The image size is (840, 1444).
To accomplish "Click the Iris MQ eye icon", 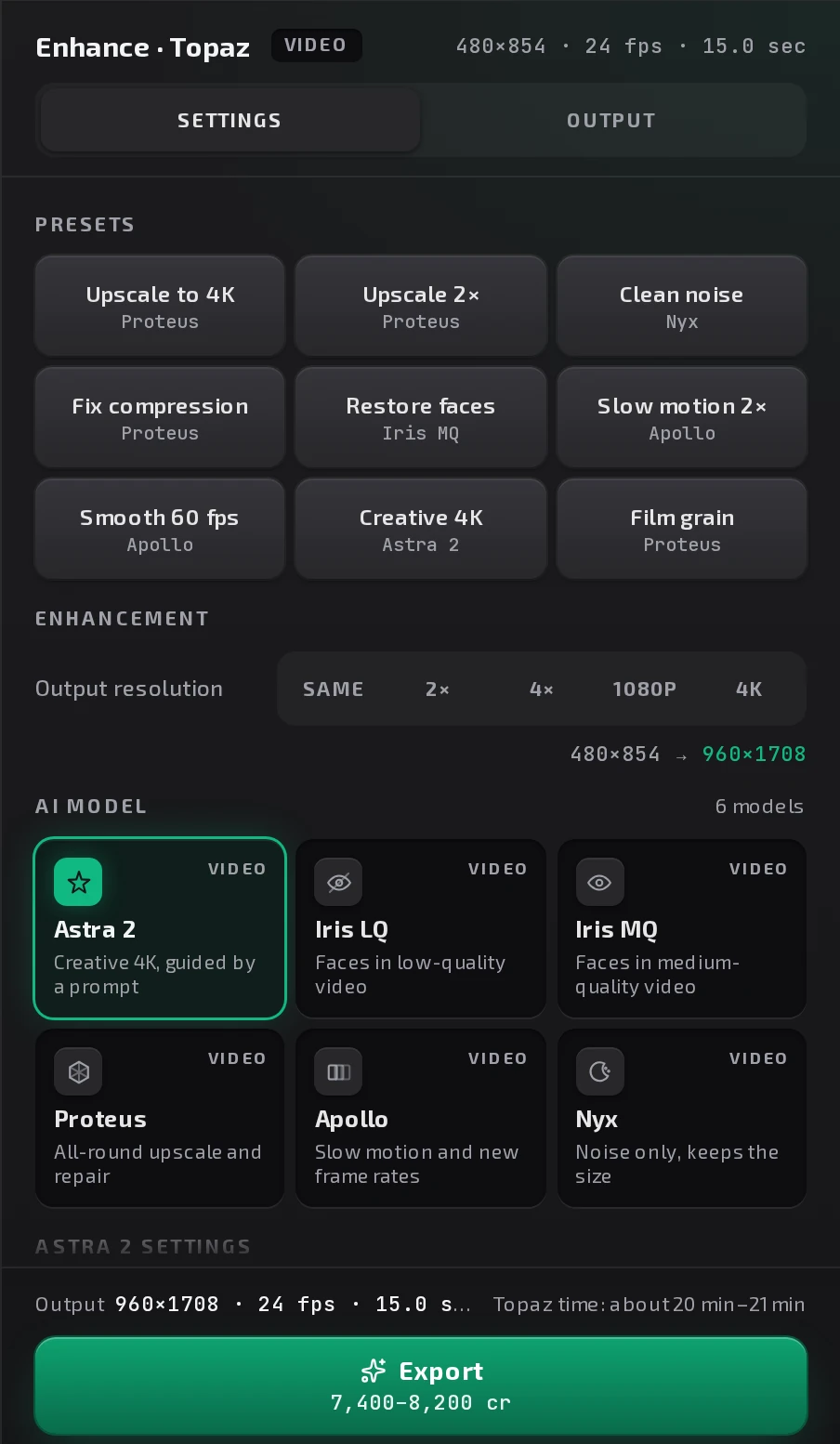I will tap(599, 882).
